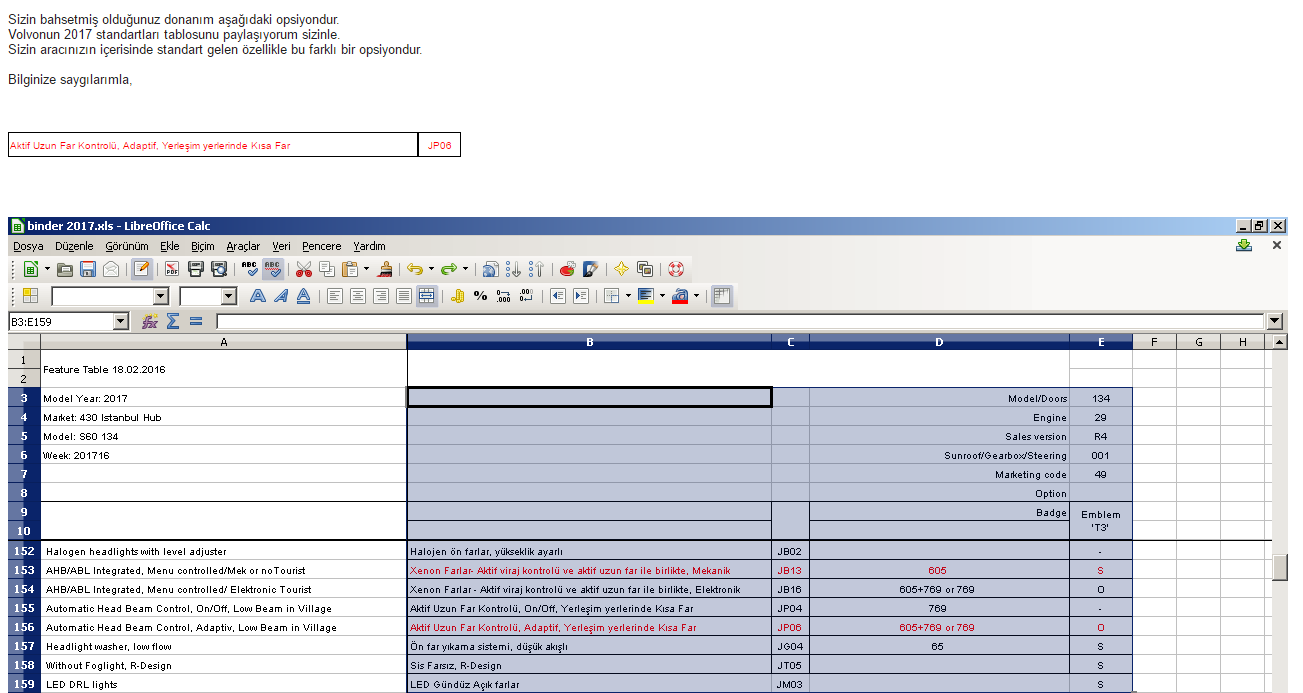Open the Gallery icon
The width and height of the screenshot is (1303, 693).
(645, 269)
